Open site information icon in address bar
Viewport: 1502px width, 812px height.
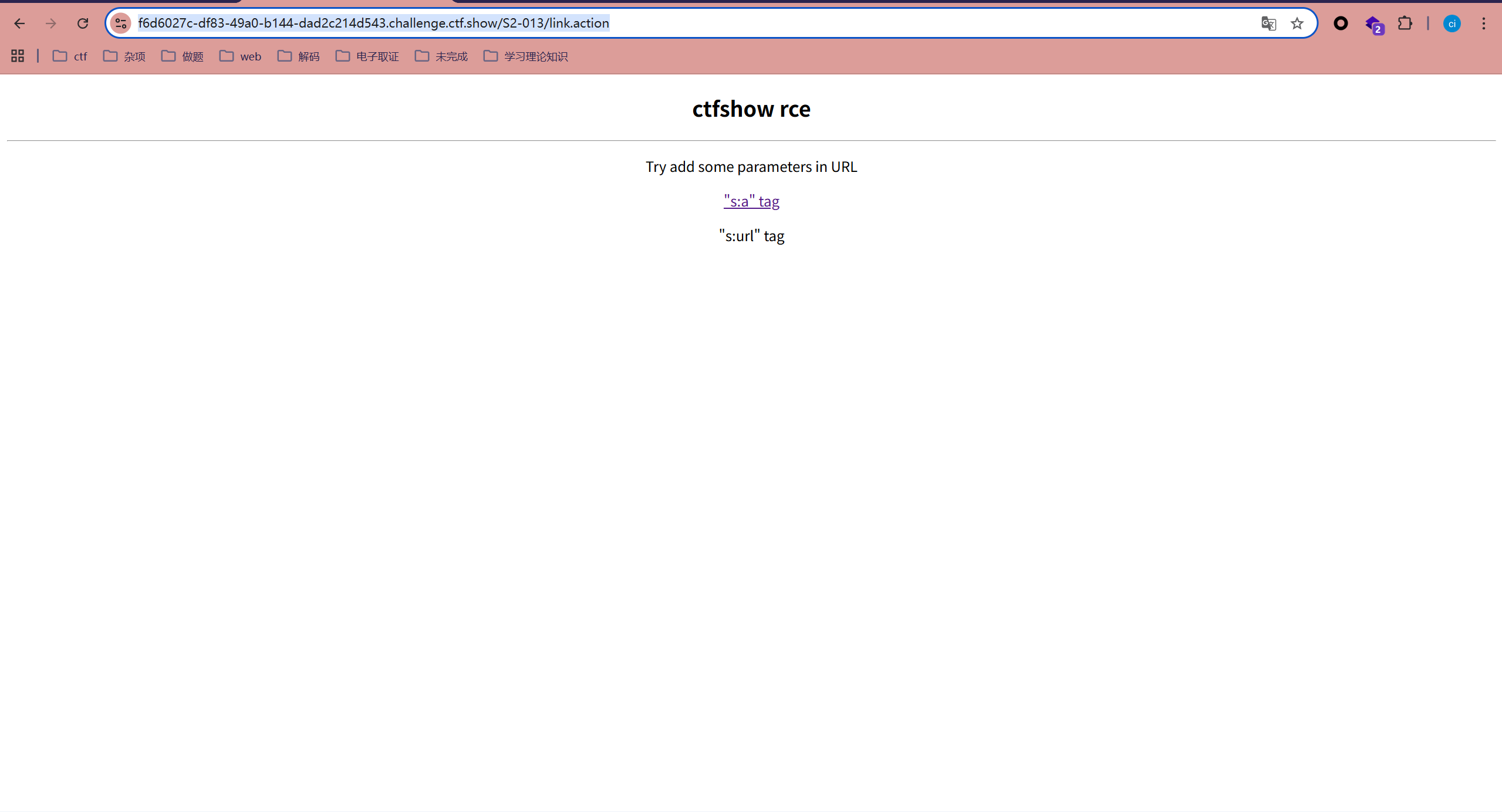(121, 23)
